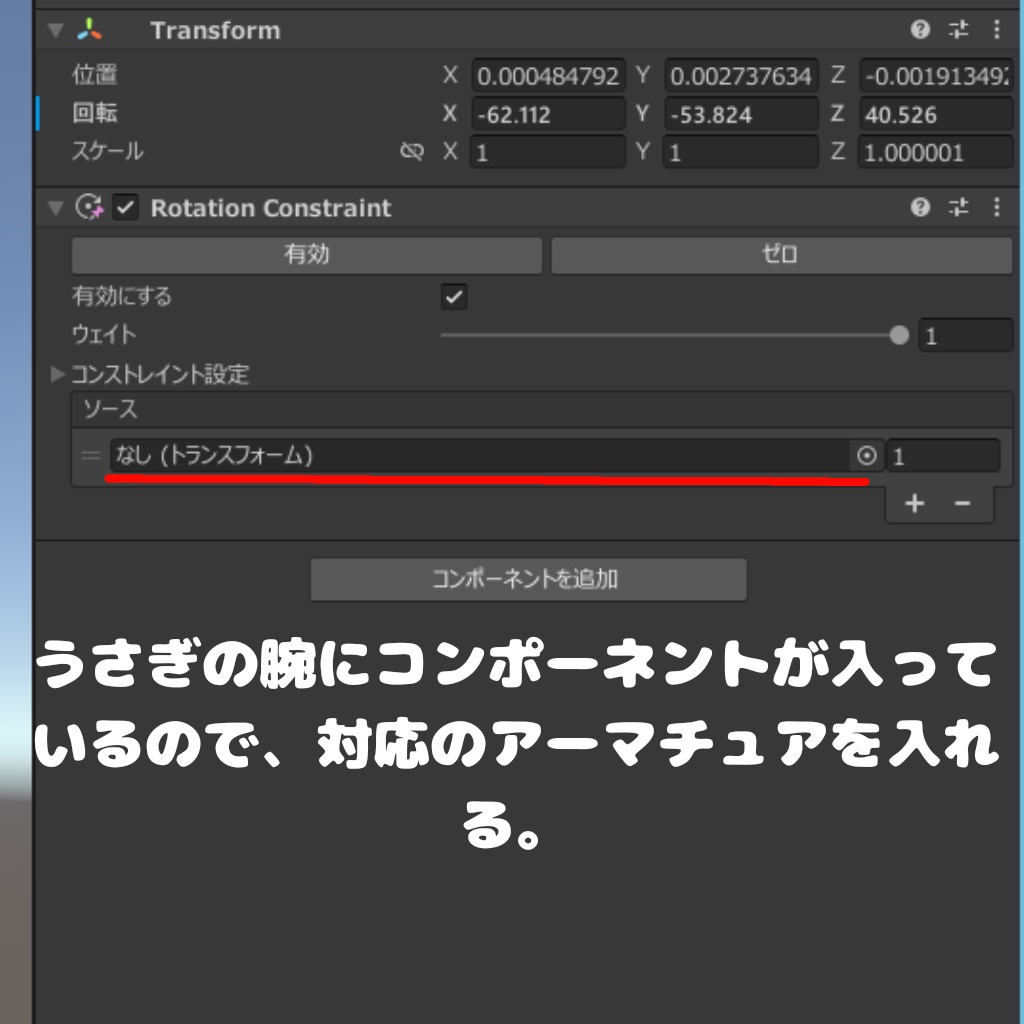Add a source with plus button
This screenshot has height=1024, width=1024.
tap(914, 503)
